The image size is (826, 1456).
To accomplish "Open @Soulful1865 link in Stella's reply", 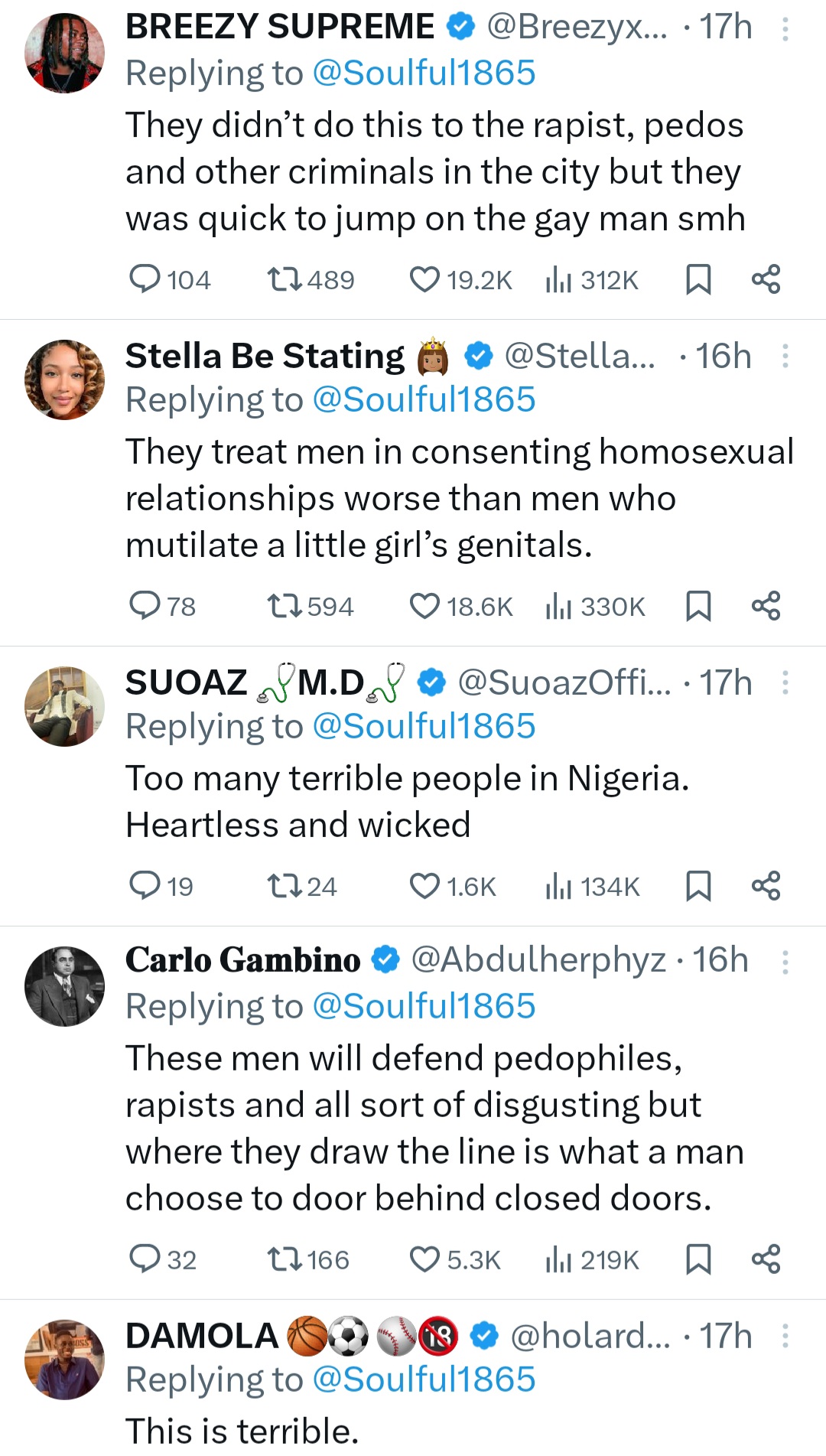I will pyautogui.click(x=424, y=400).
